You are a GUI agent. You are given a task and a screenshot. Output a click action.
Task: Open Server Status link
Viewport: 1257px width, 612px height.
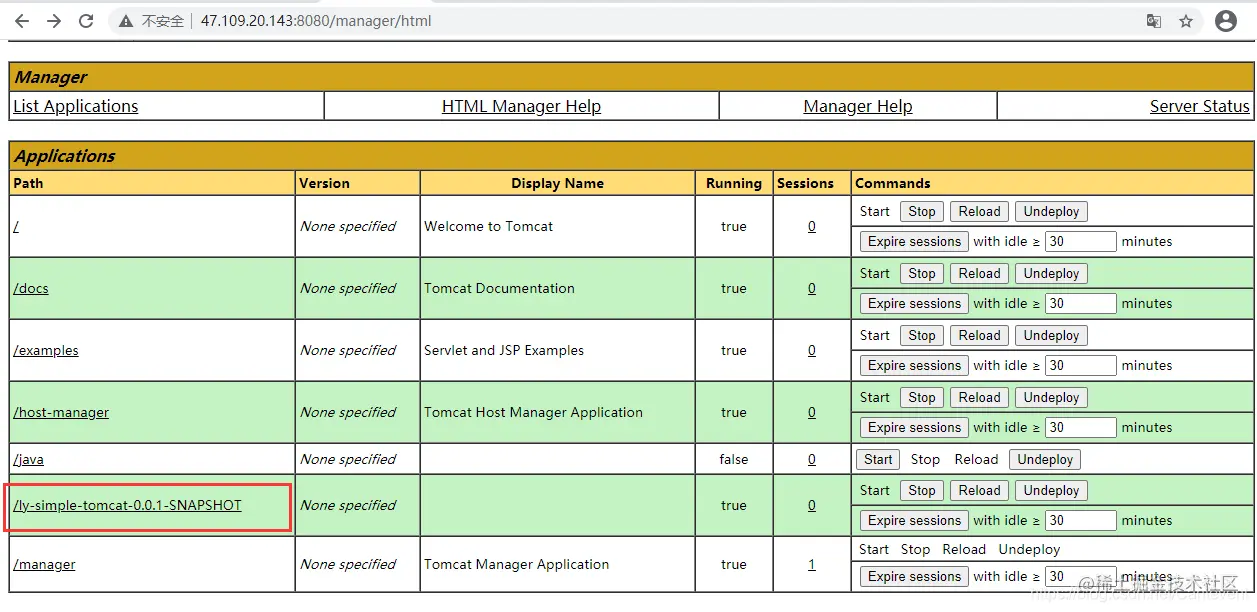point(1200,106)
